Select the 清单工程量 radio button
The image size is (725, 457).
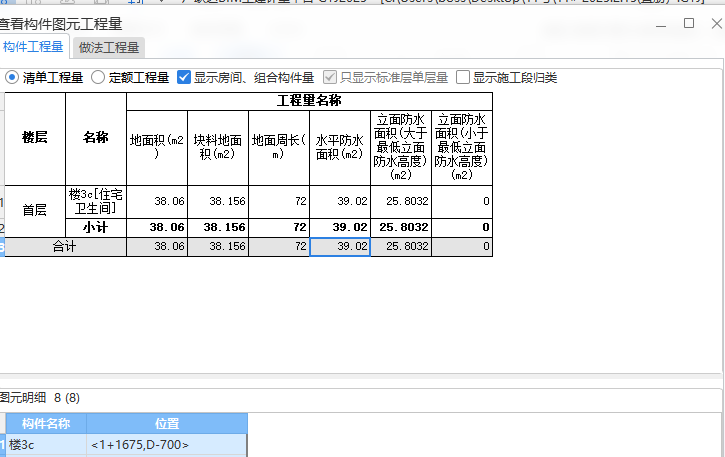pos(12,77)
